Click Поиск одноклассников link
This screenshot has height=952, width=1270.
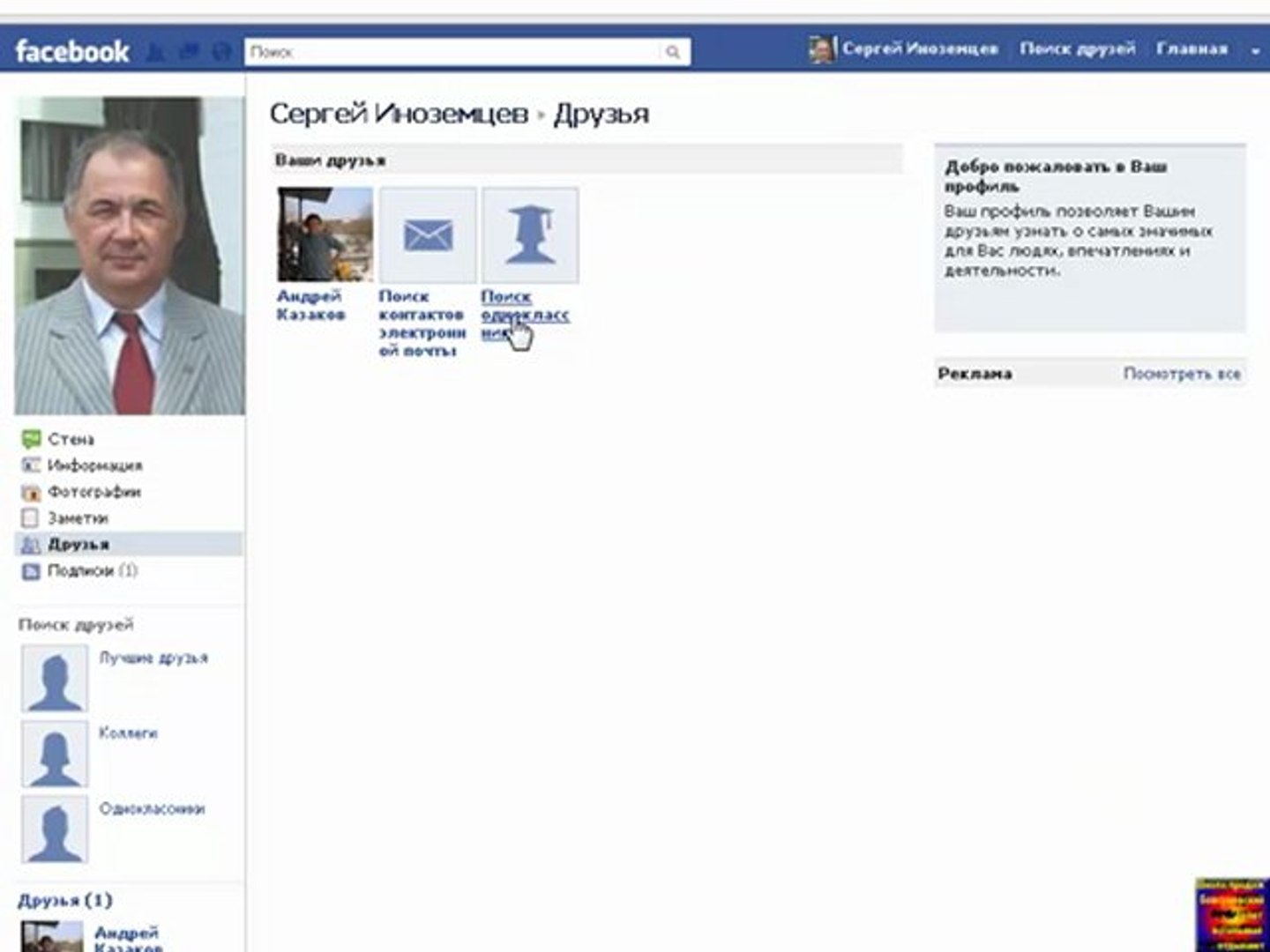click(x=526, y=315)
